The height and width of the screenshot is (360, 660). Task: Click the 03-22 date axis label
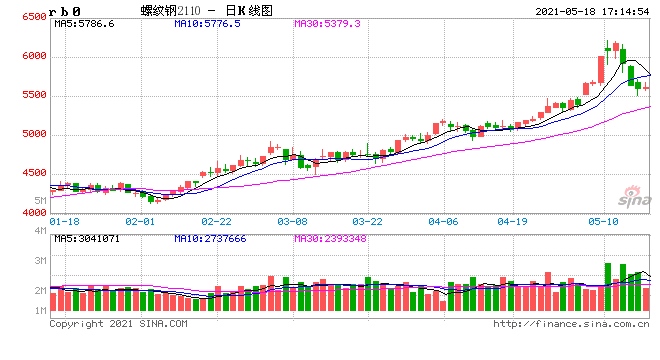367,221
